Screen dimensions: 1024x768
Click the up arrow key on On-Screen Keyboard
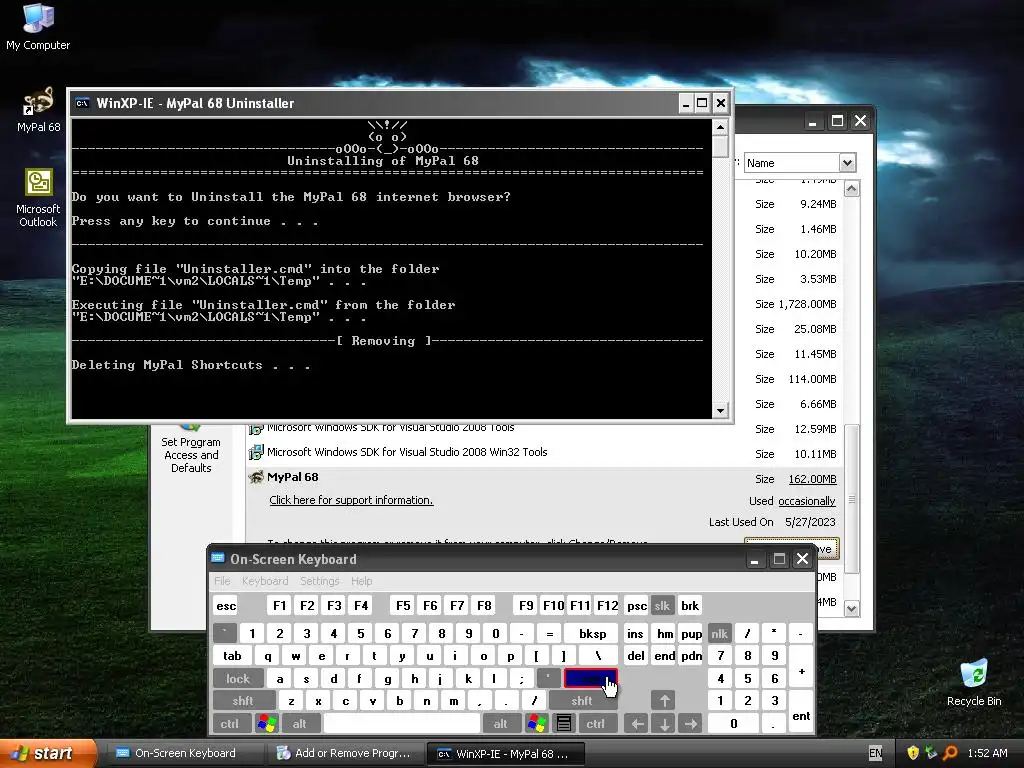point(664,701)
